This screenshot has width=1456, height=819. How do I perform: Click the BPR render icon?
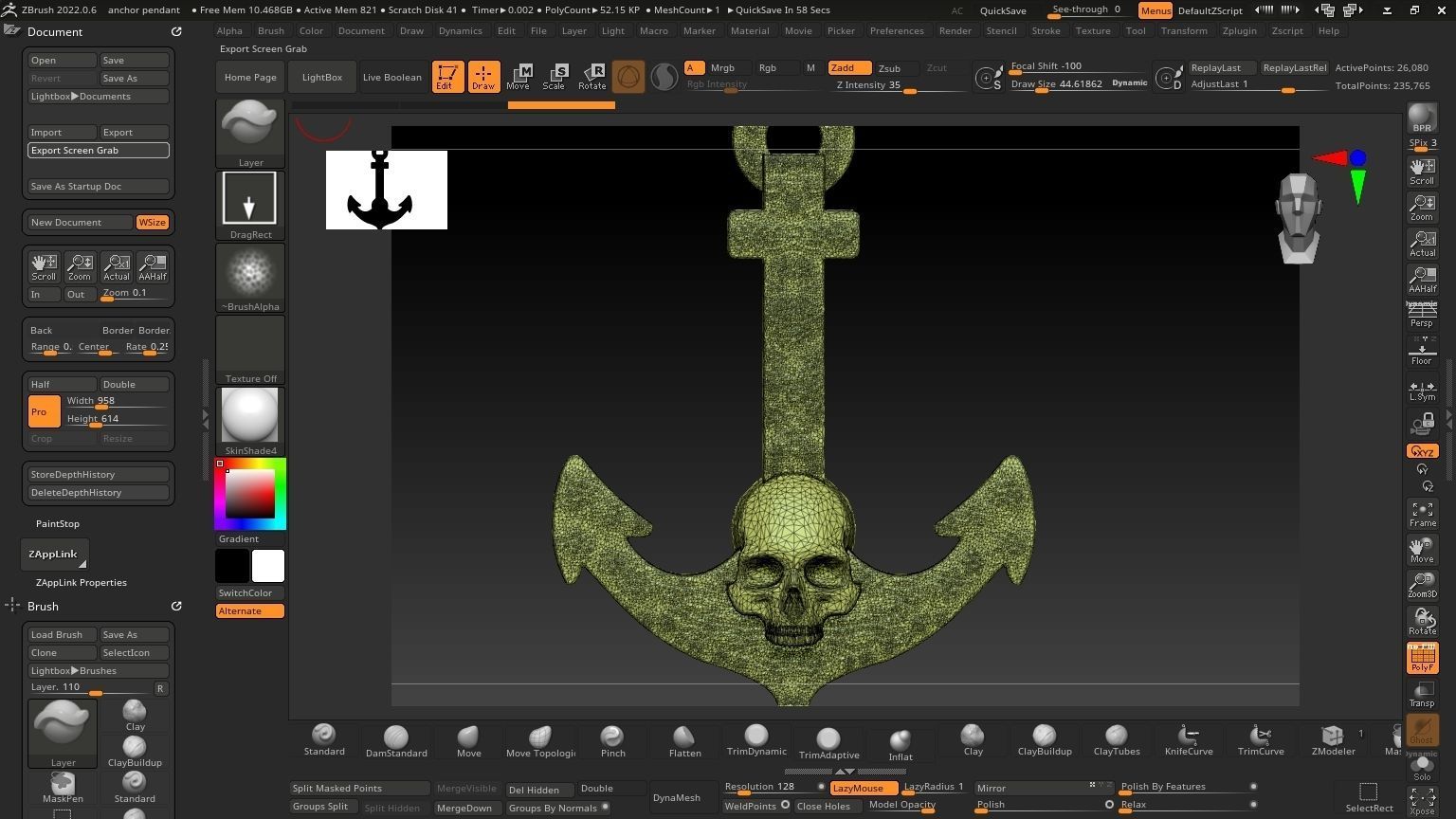tap(1422, 118)
